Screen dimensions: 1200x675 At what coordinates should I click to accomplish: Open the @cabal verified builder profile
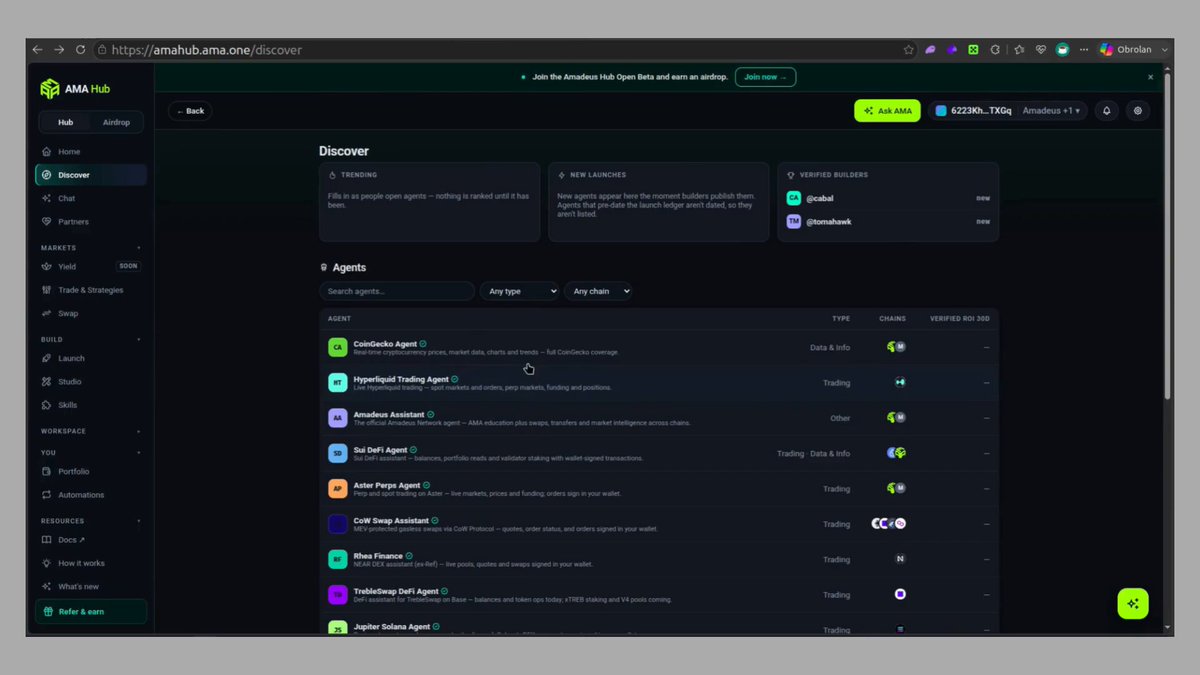(888, 198)
